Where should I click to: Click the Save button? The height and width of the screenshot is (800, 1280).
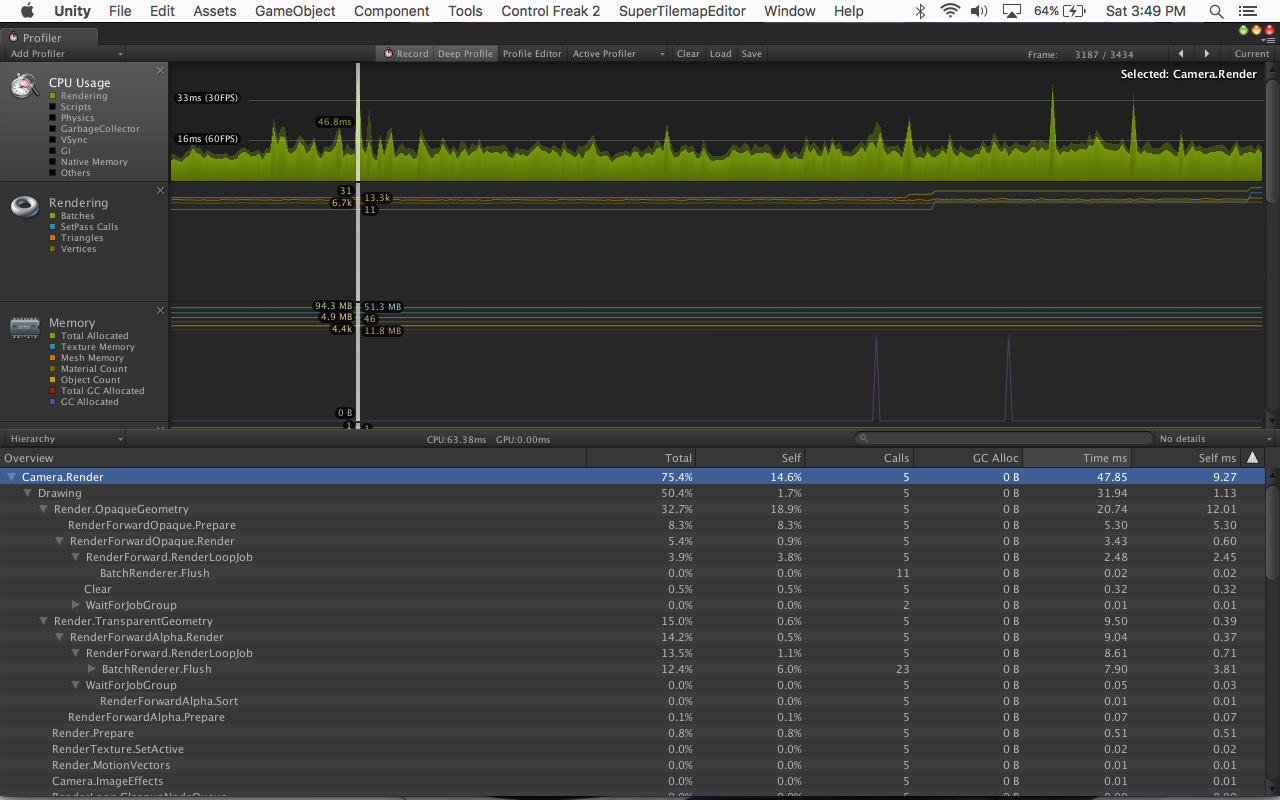(752, 54)
